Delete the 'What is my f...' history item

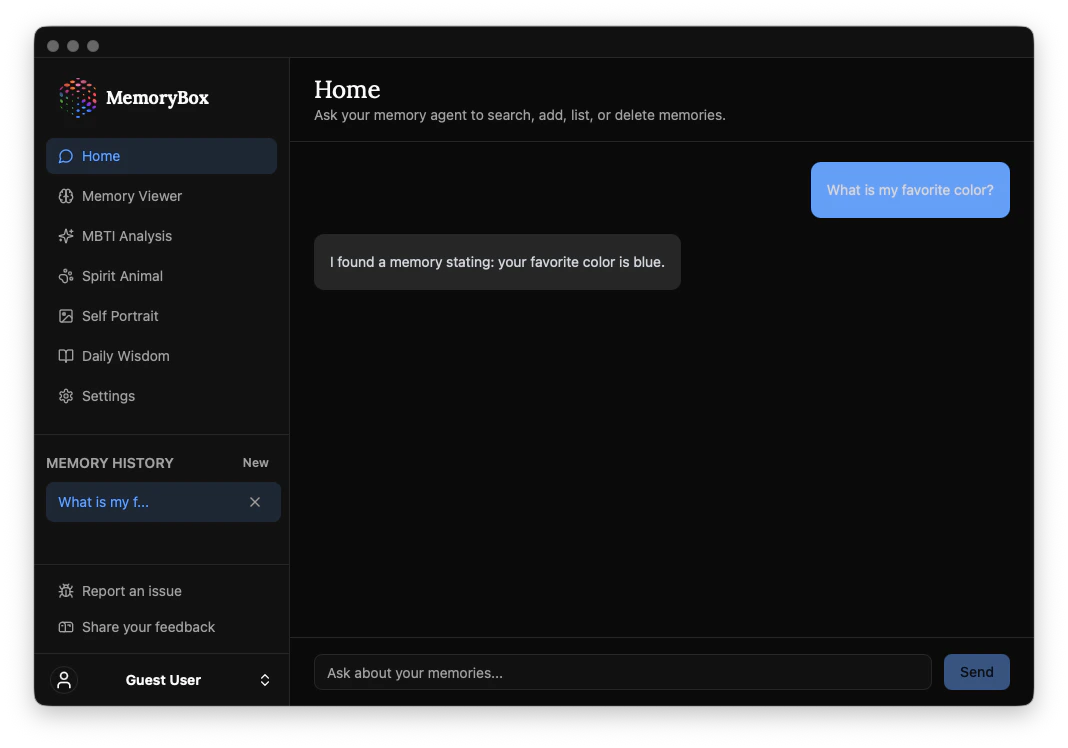[255, 502]
